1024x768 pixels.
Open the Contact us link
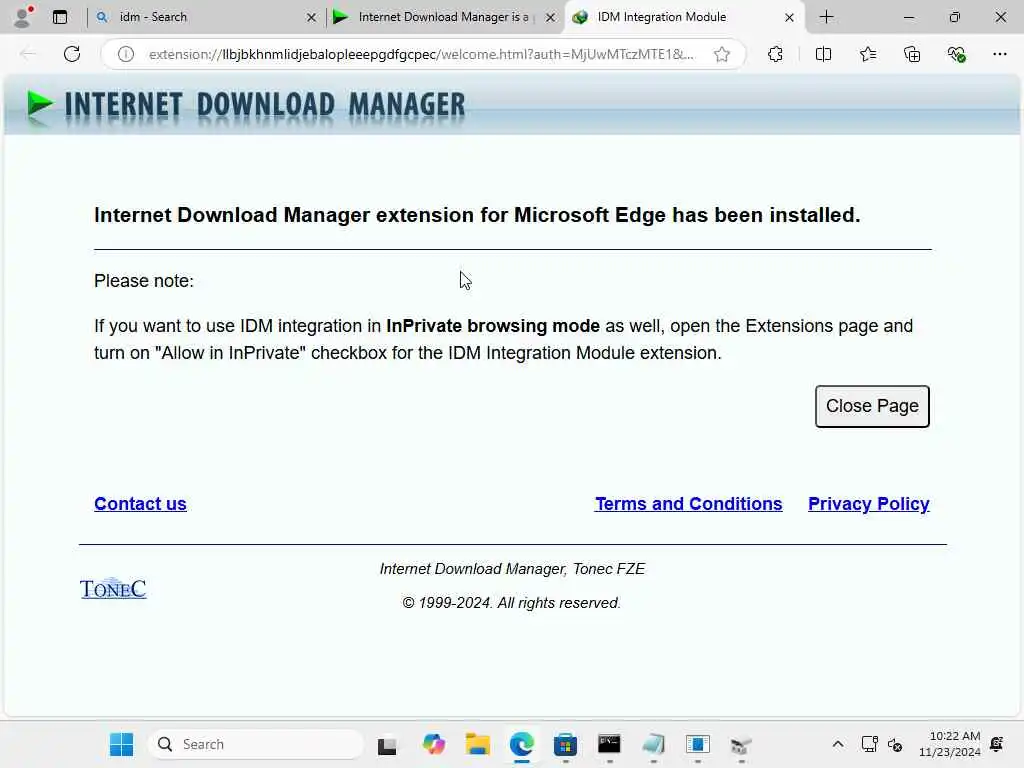click(140, 504)
